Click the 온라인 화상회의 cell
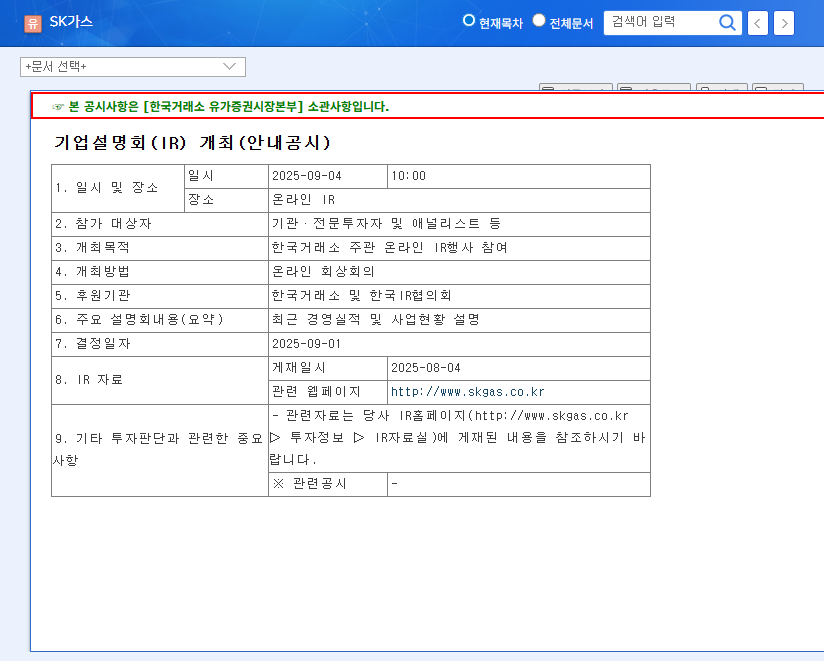This screenshot has height=661, width=824. [x=459, y=272]
